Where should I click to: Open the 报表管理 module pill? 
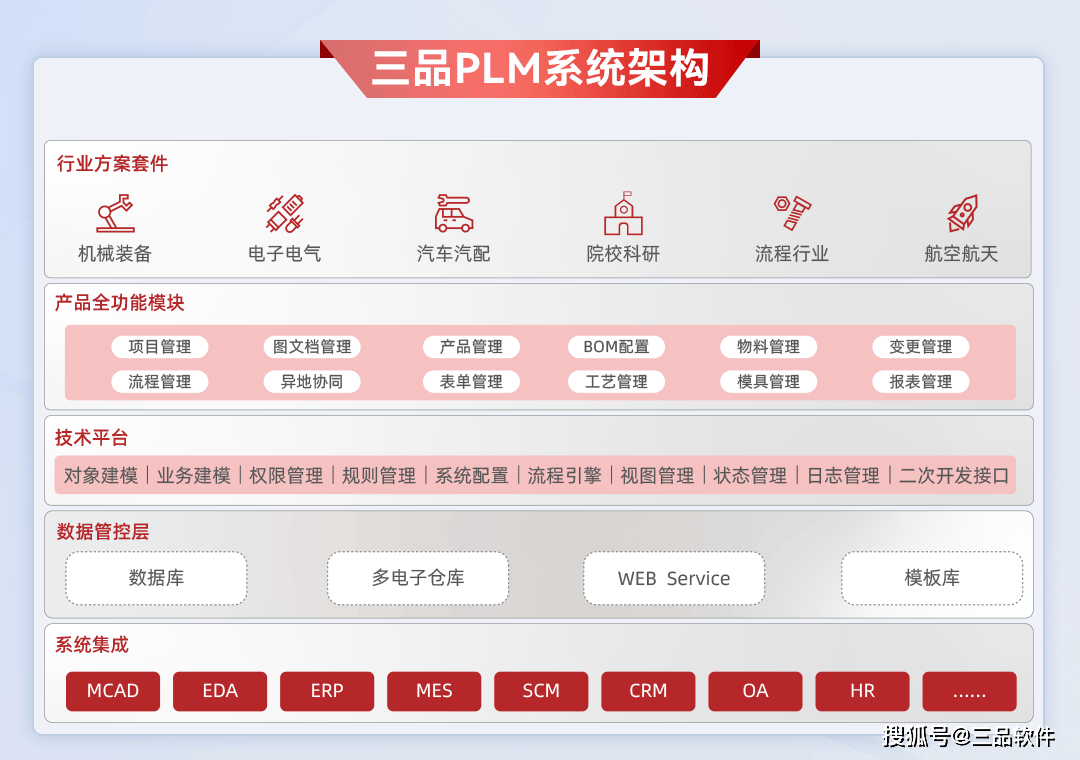pos(921,382)
